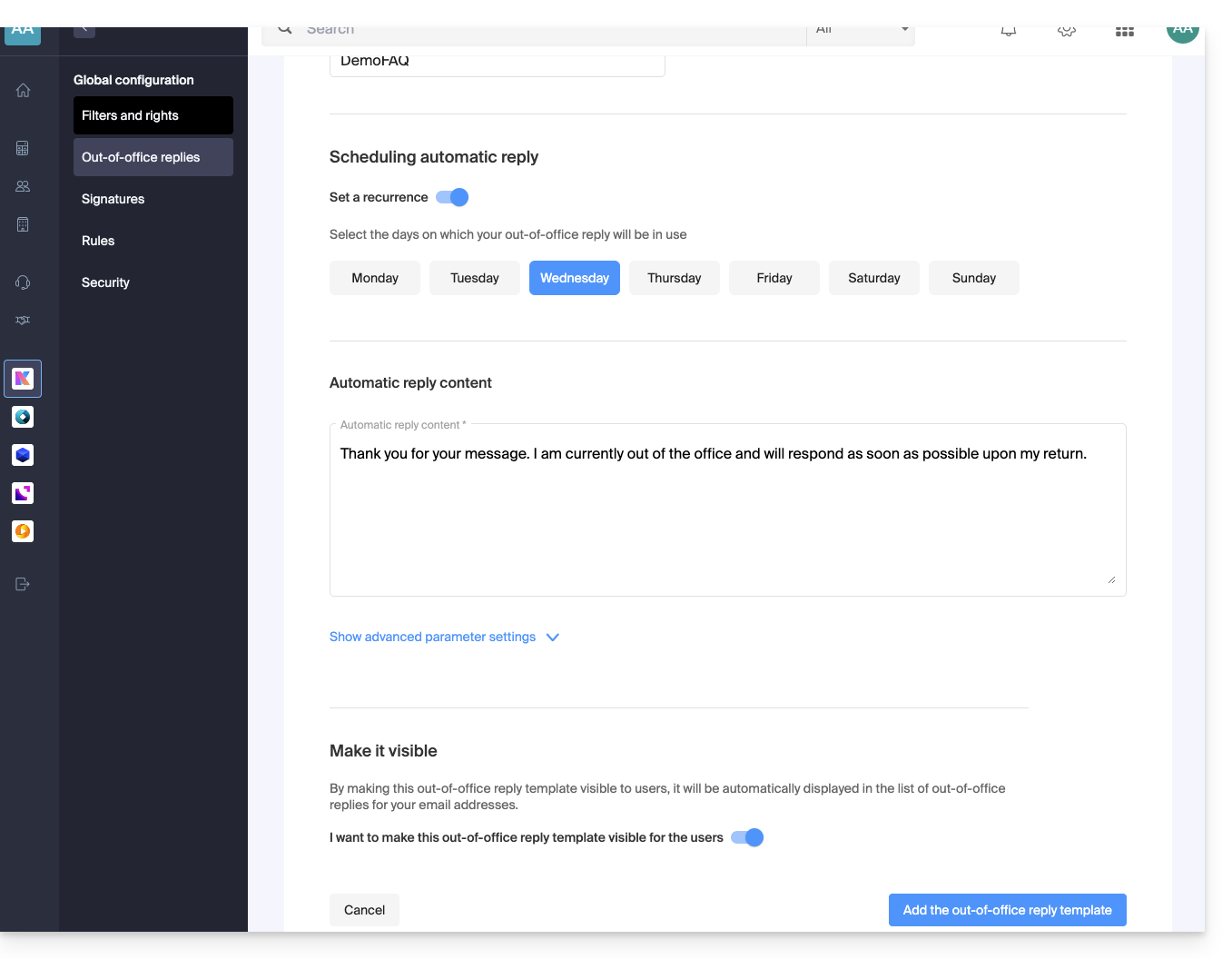
Task: Click inside the automatic reply content textbox
Action: [x=726, y=518]
